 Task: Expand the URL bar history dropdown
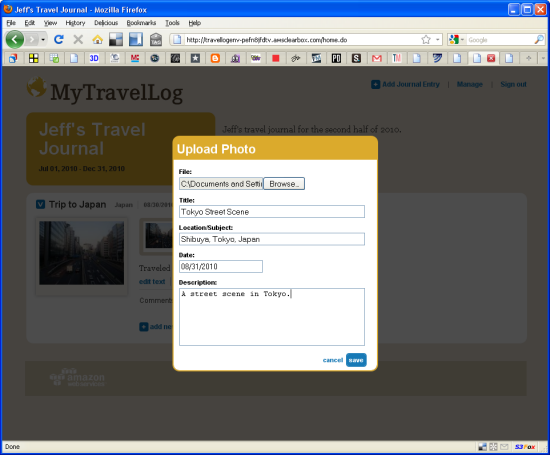pyautogui.click(x=437, y=40)
